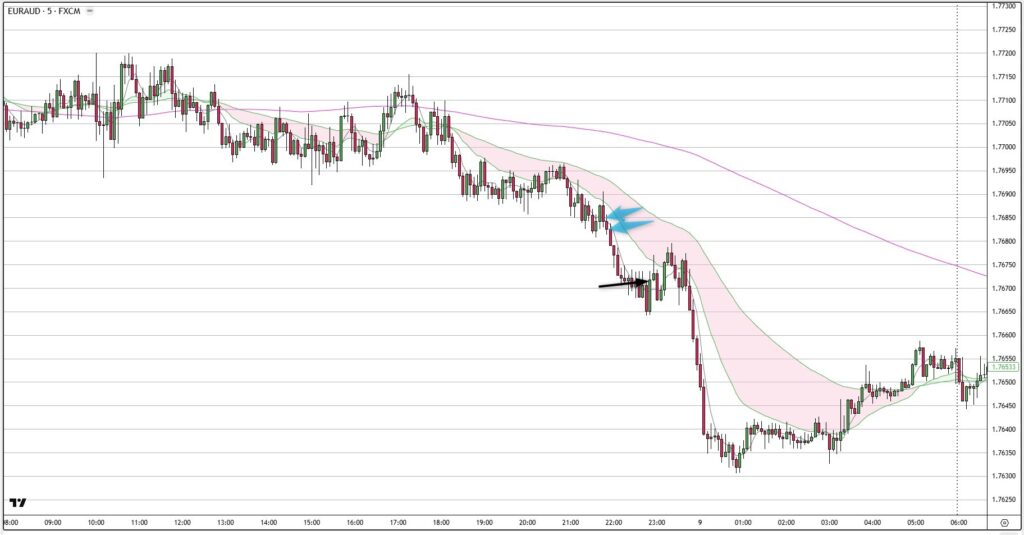Image resolution: width=1024 pixels, height=535 pixels.
Task: Click the 12:00 label on time axis
Action: coord(182,522)
